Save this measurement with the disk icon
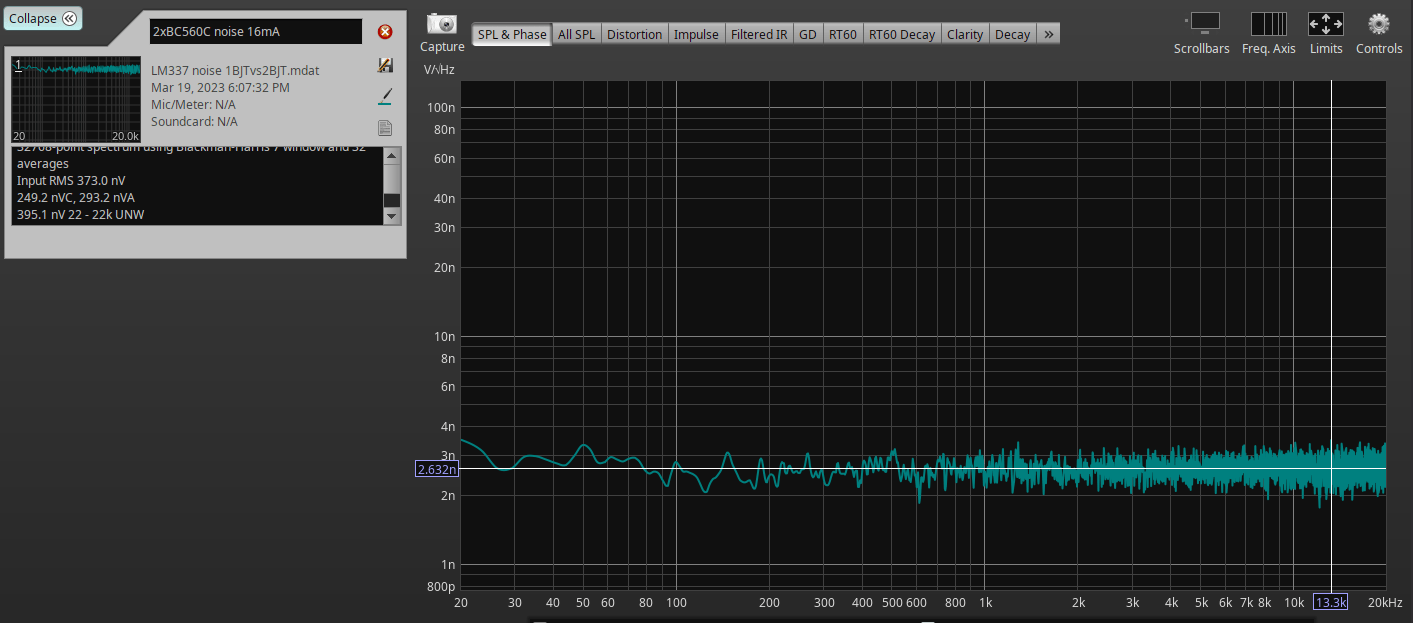1413x623 pixels. coord(385,65)
